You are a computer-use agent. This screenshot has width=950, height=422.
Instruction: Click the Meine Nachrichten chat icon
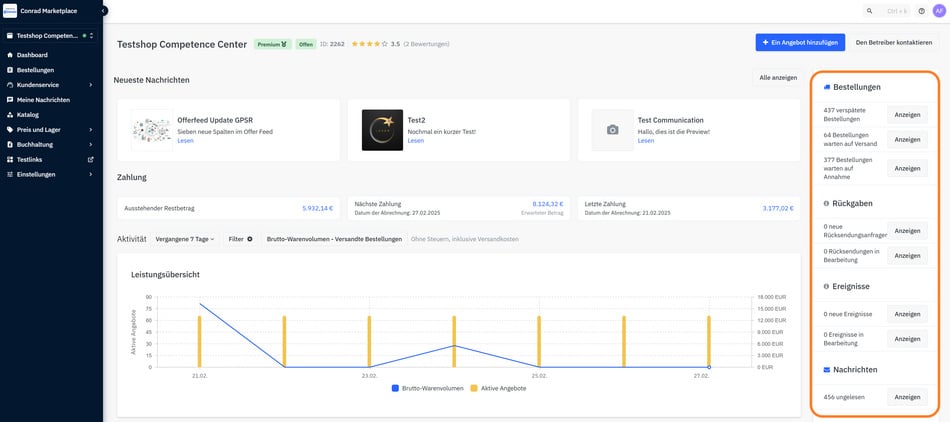[x=10, y=100]
